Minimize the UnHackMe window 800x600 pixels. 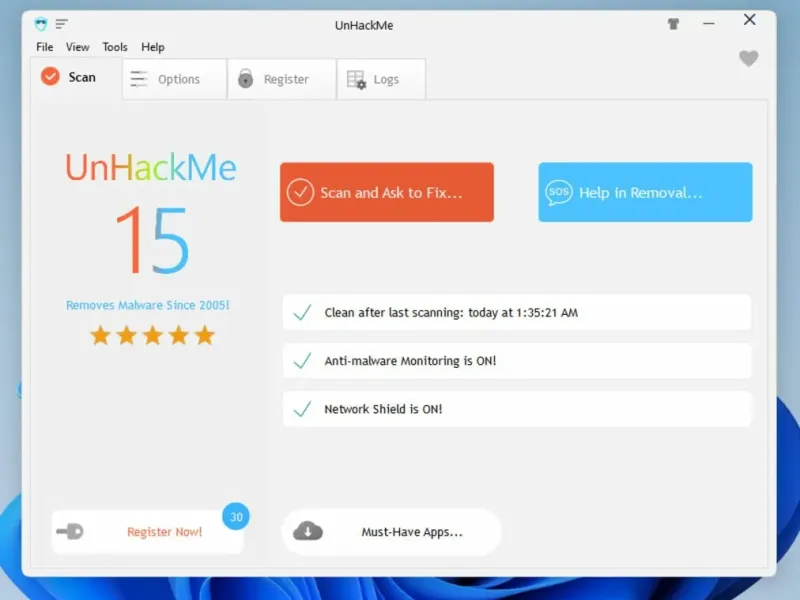[709, 23]
